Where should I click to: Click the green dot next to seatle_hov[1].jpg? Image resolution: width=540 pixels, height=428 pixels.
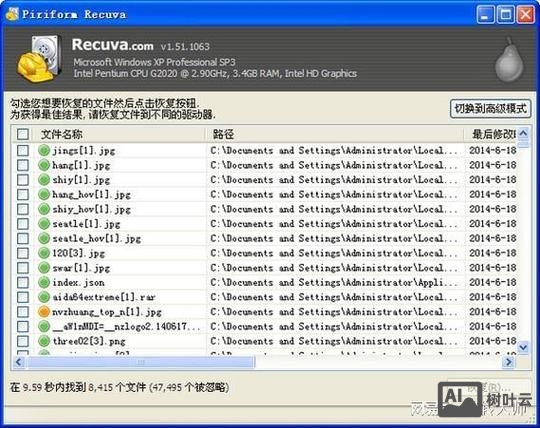pos(44,238)
